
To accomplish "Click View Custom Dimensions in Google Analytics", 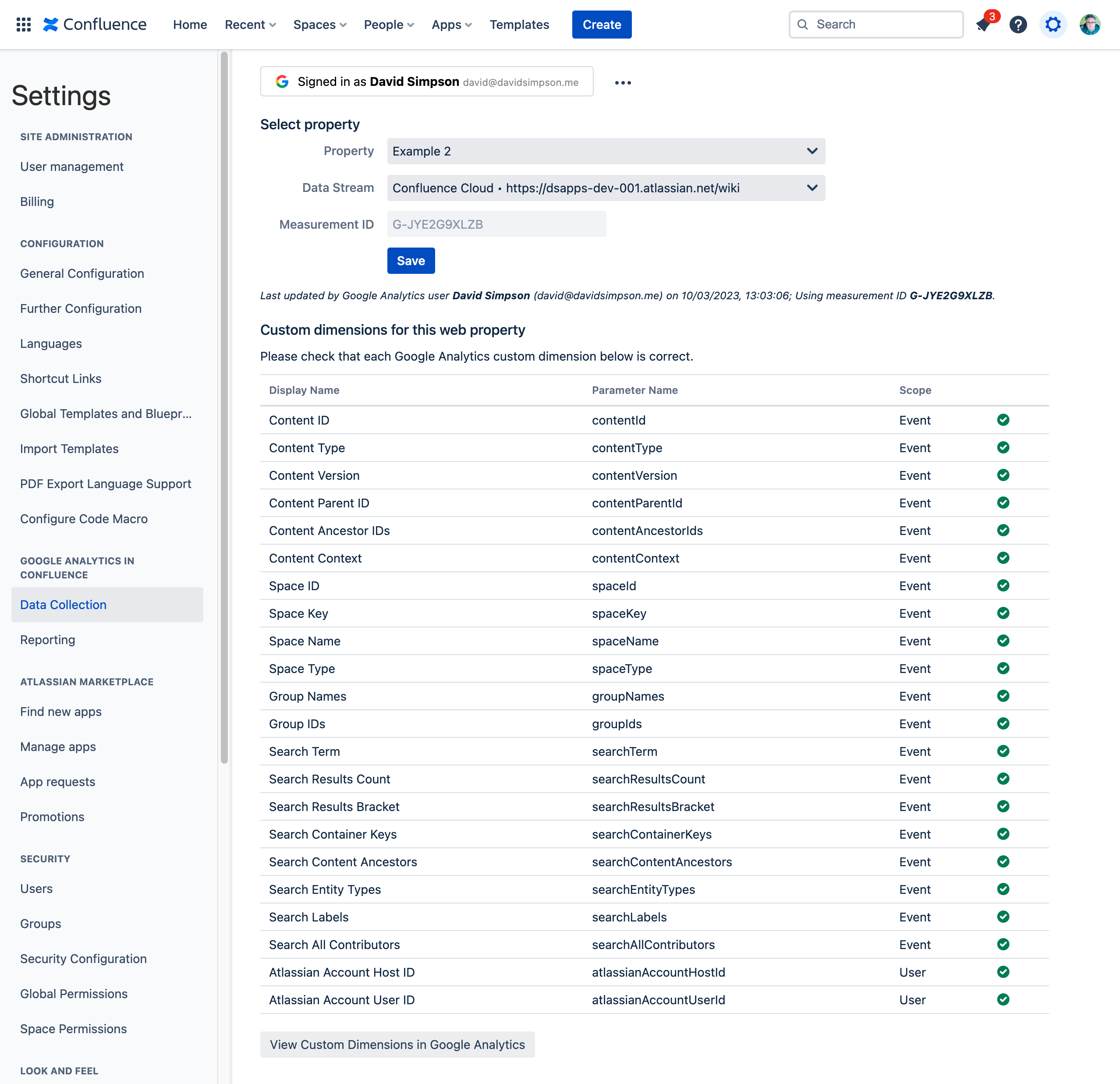I will [x=397, y=1045].
